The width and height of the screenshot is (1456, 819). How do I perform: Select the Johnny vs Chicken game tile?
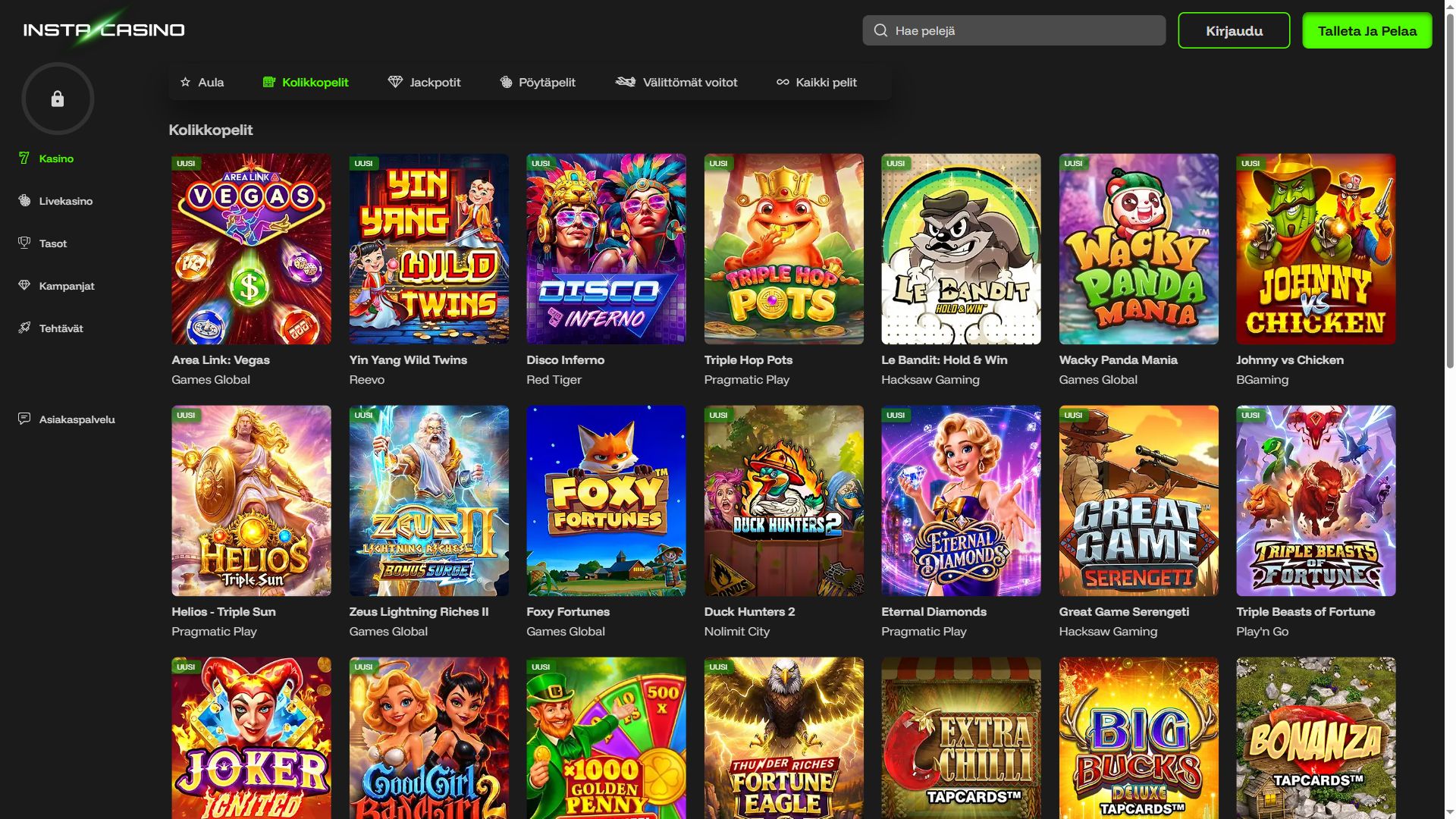click(x=1316, y=249)
